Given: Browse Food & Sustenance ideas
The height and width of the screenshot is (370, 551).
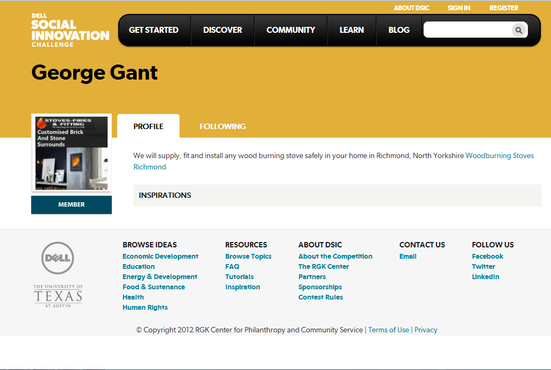Looking at the screenshot, I should tap(154, 287).
